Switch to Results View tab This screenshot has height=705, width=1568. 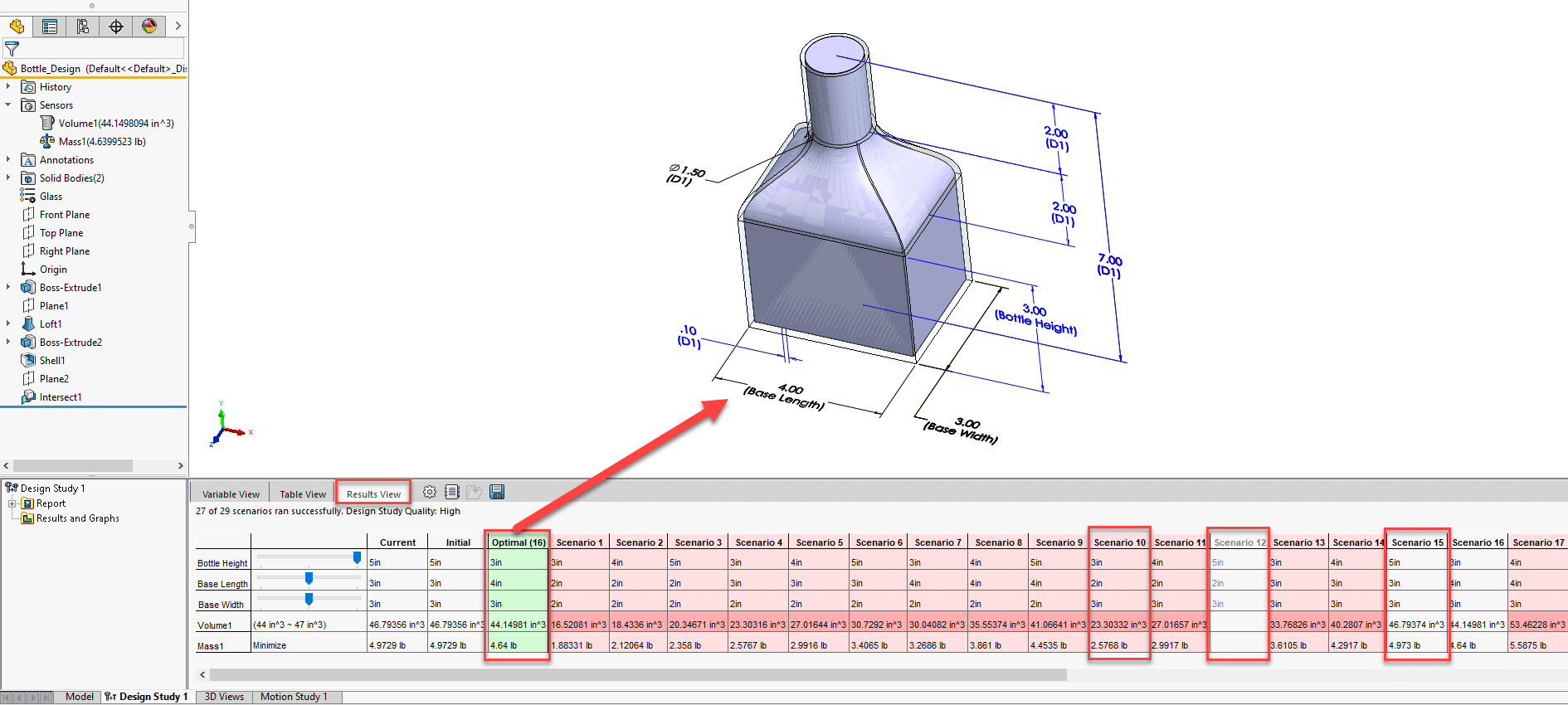[x=373, y=494]
